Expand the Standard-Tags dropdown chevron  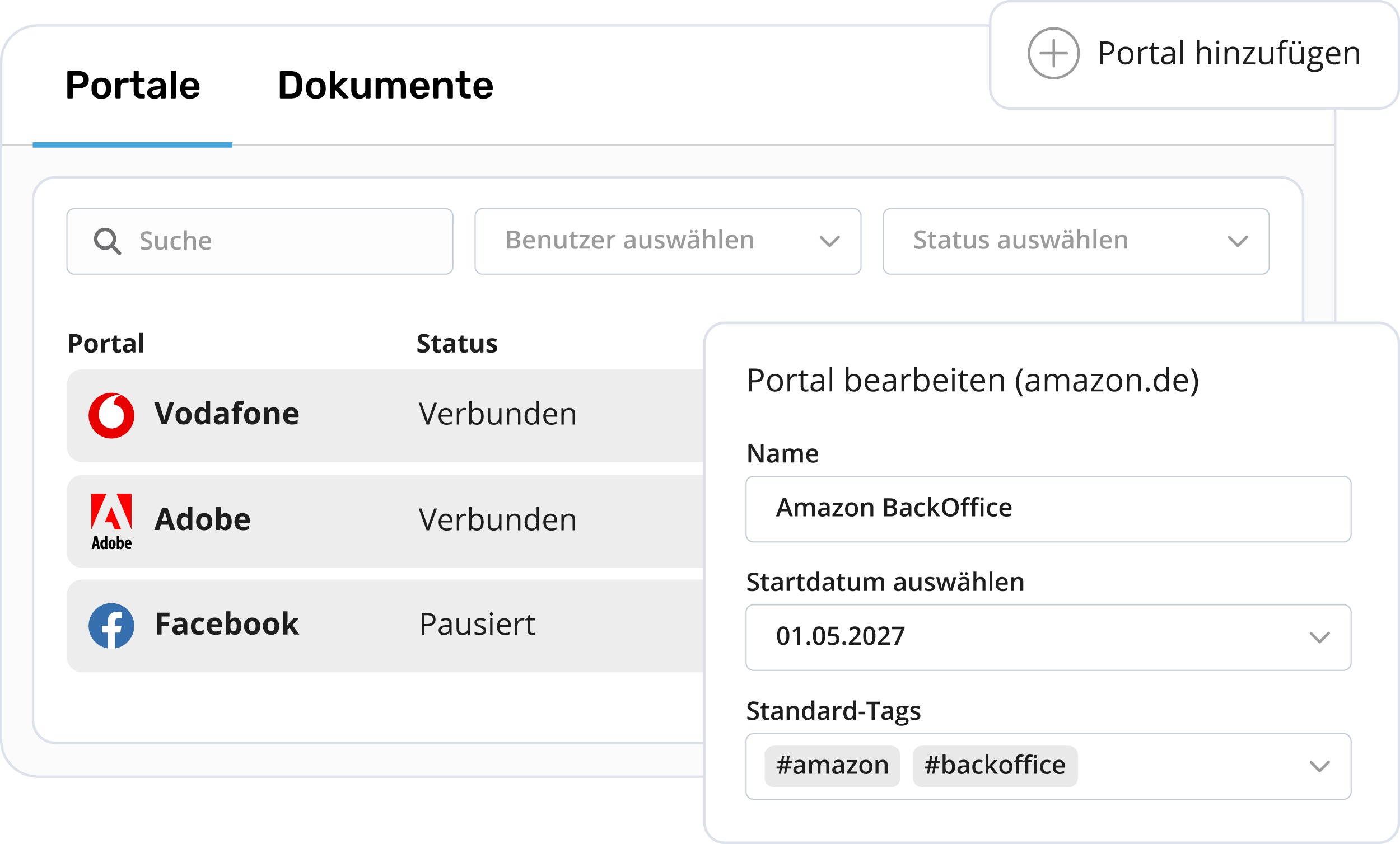click(1319, 766)
